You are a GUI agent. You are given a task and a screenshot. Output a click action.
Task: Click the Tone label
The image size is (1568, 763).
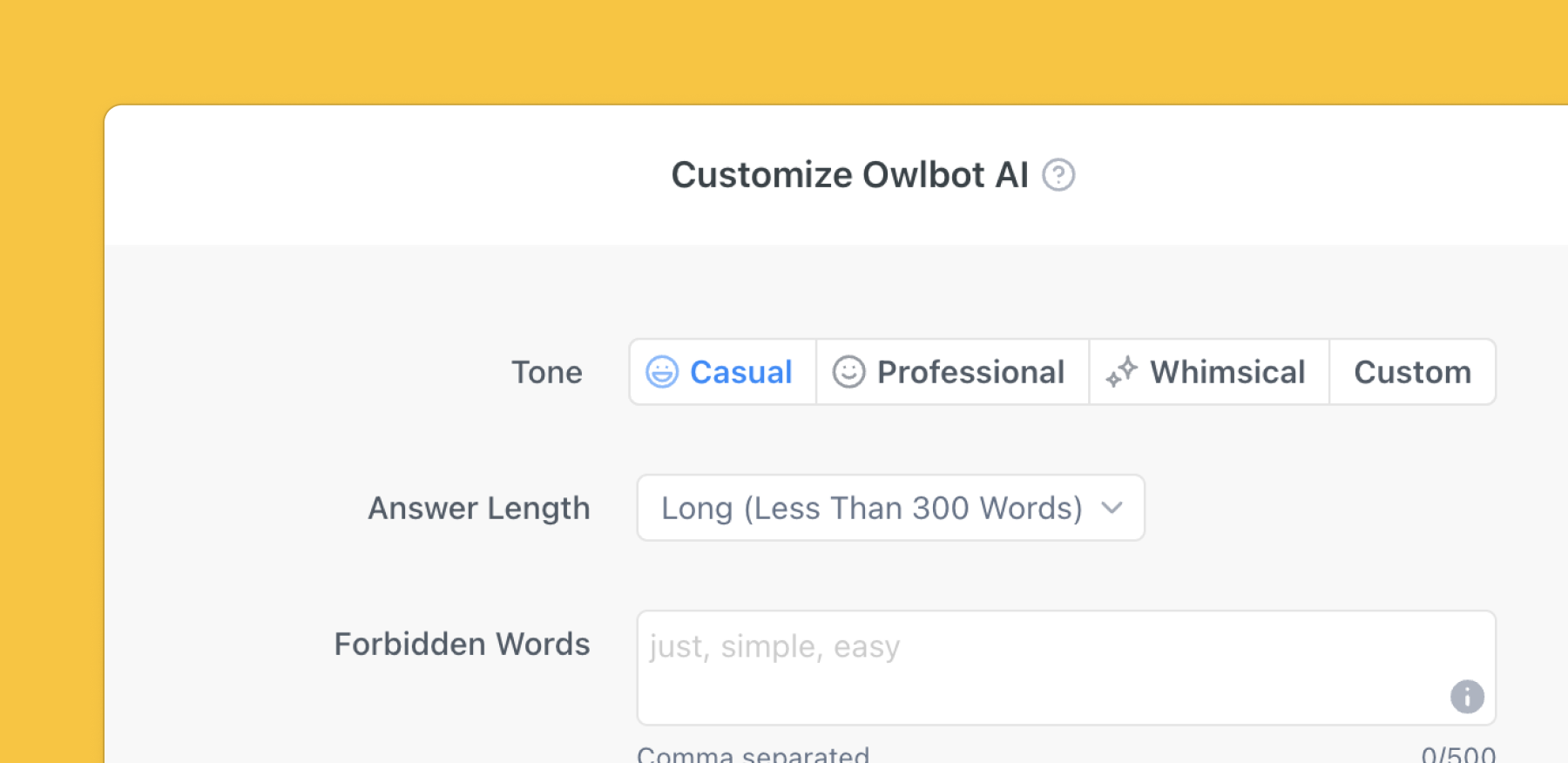click(546, 372)
